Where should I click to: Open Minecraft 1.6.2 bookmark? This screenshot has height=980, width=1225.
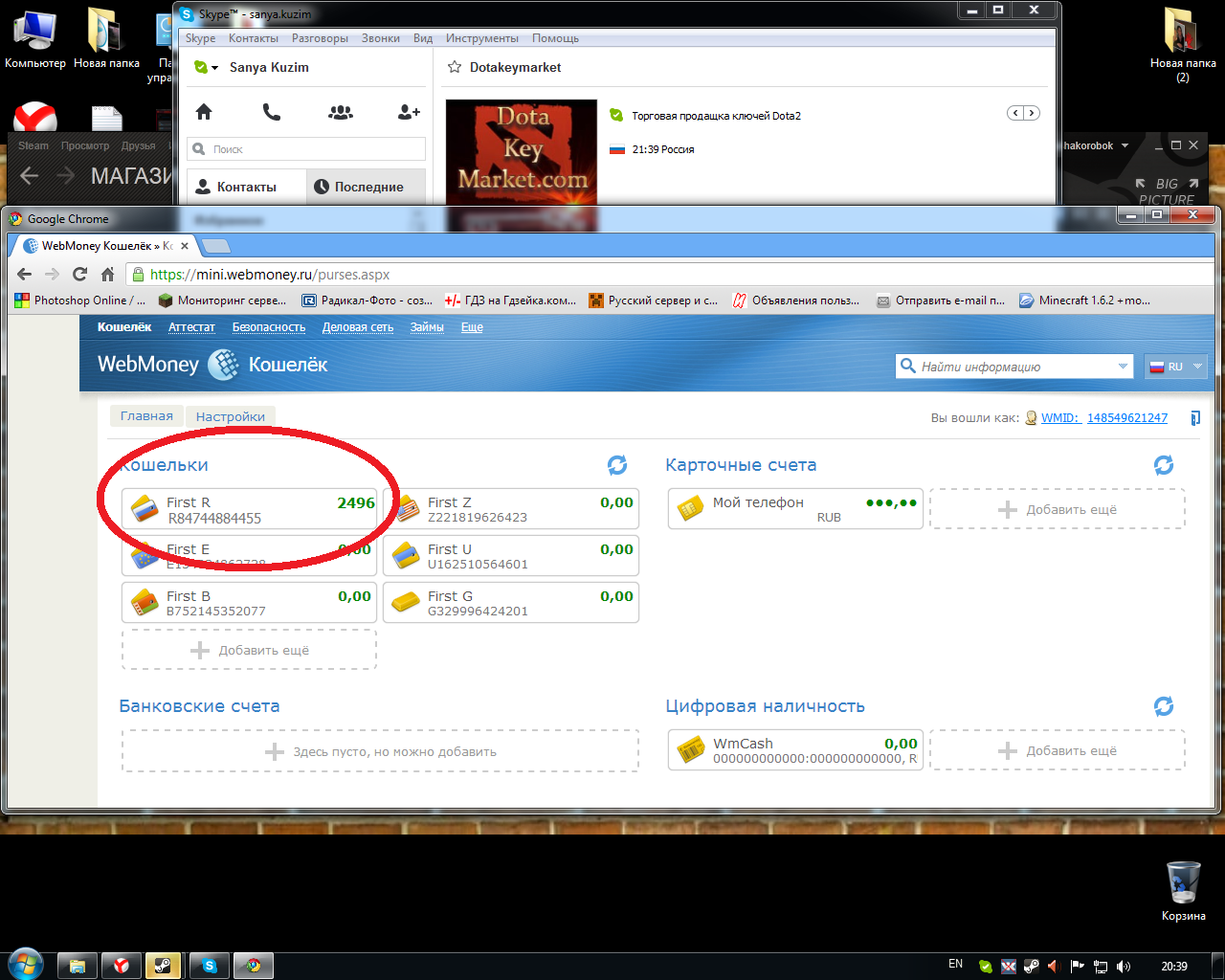click(x=1085, y=301)
